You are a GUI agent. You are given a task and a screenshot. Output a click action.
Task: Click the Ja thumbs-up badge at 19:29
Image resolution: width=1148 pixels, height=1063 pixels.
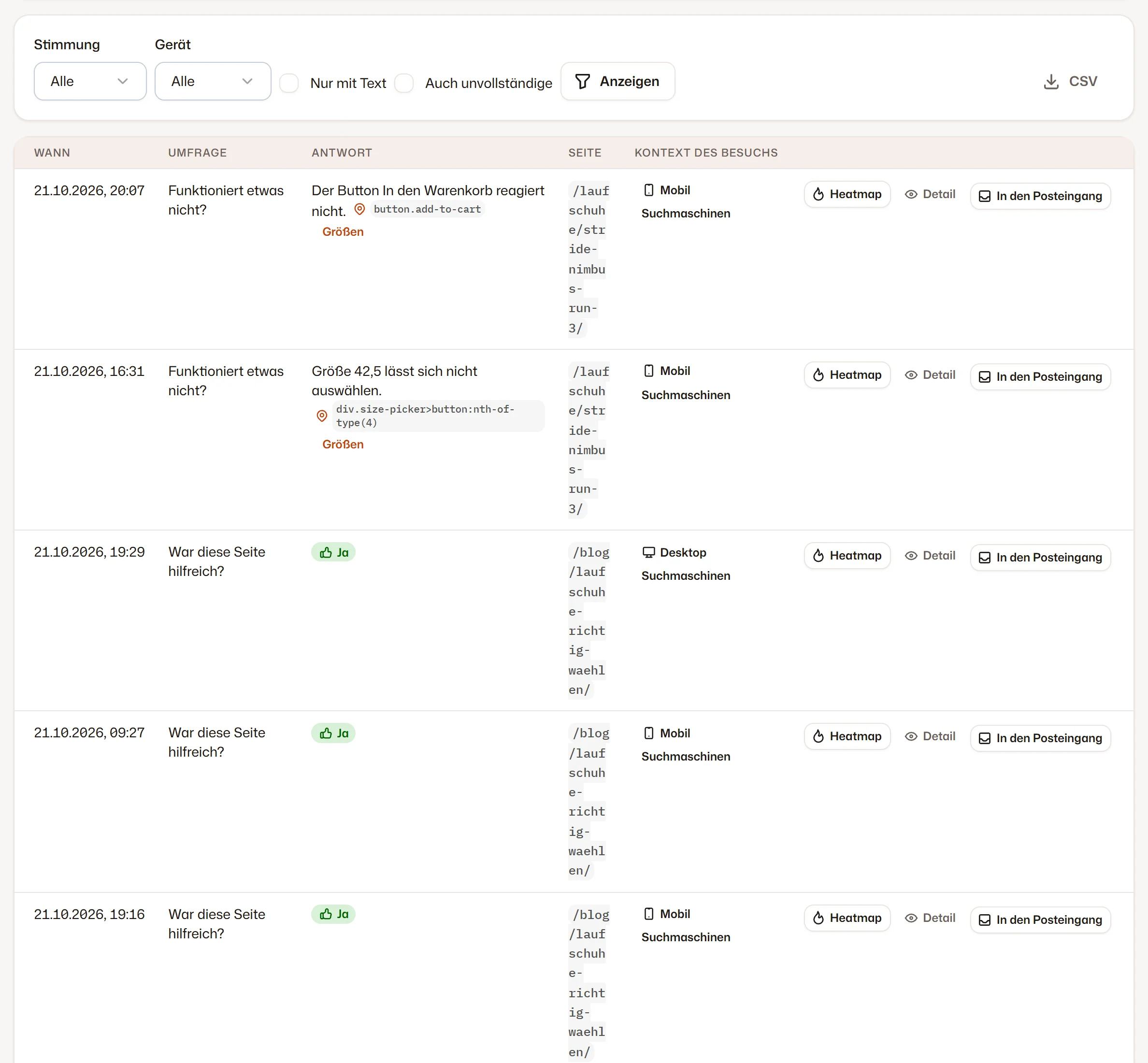click(333, 552)
